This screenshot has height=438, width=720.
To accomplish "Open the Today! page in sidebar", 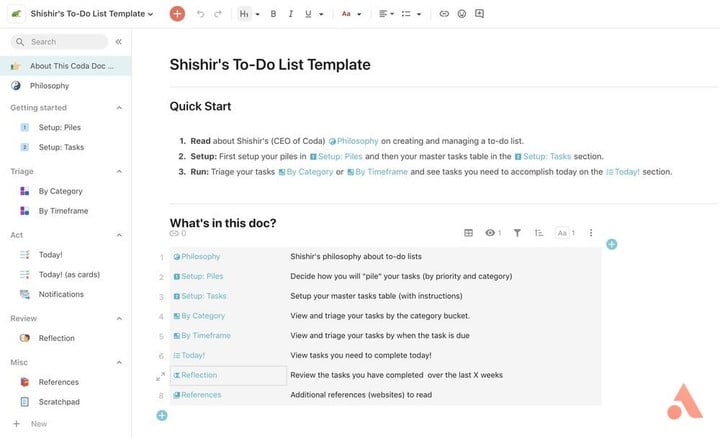I will pyautogui.click(x=50, y=255).
